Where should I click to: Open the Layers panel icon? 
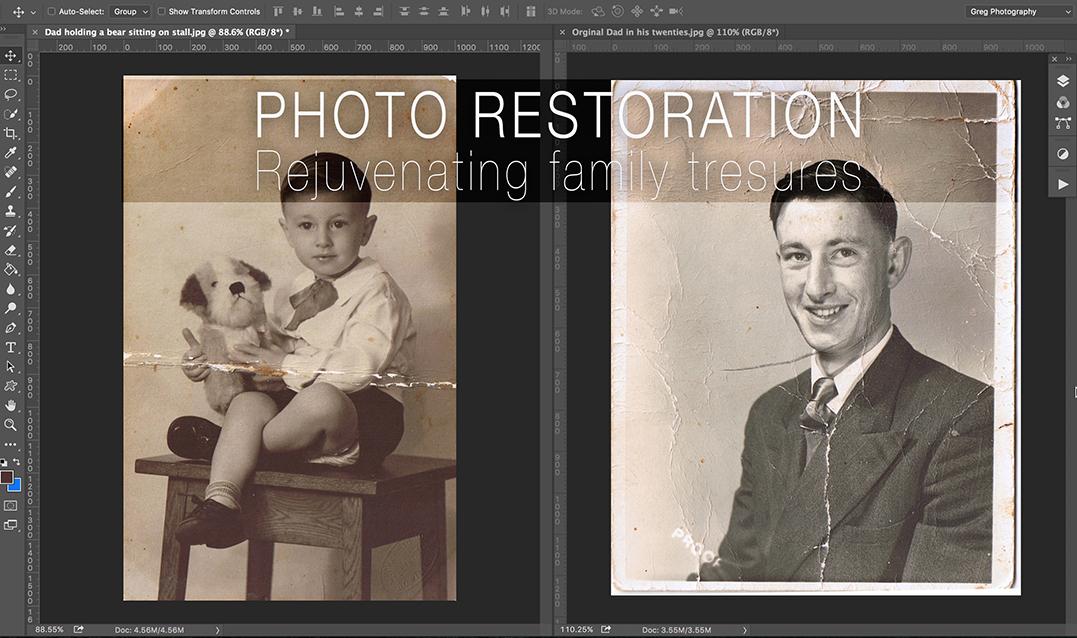click(1063, 81)
